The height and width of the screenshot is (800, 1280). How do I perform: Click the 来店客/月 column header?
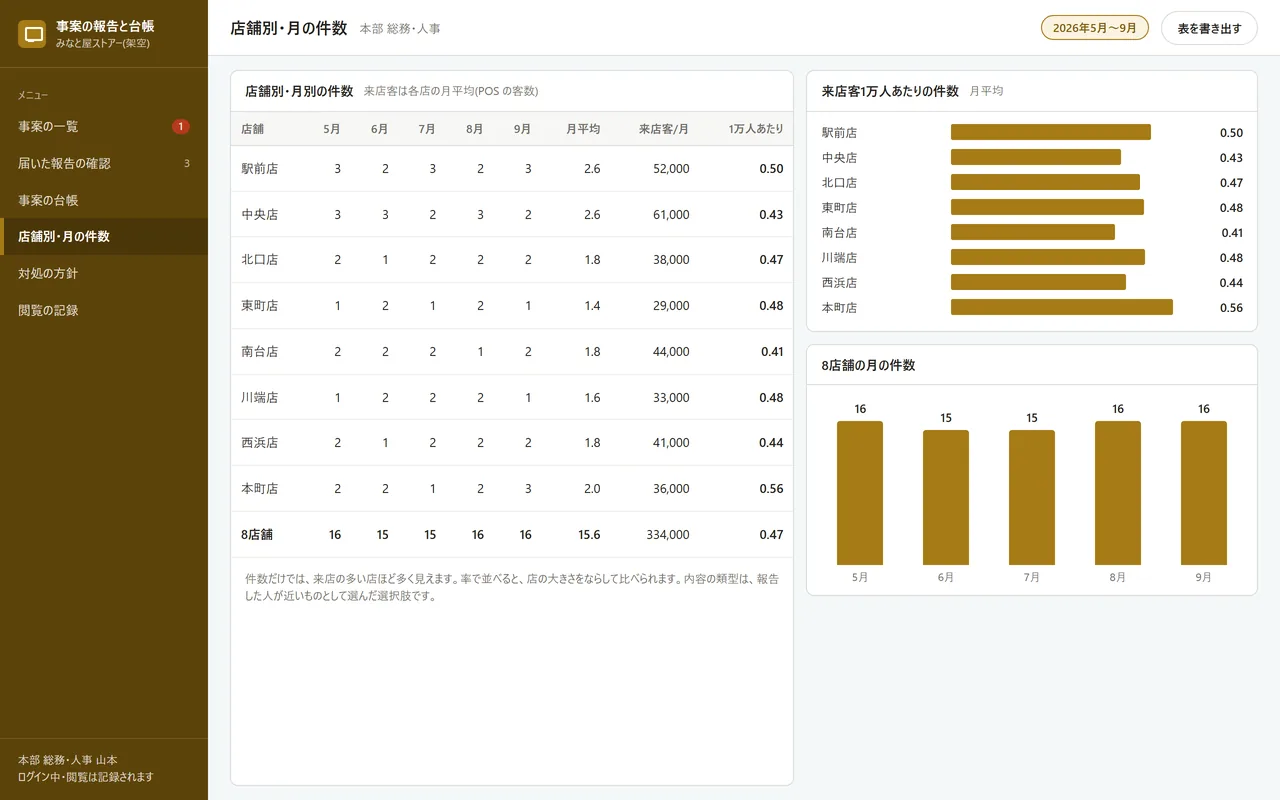coord(664,129)
